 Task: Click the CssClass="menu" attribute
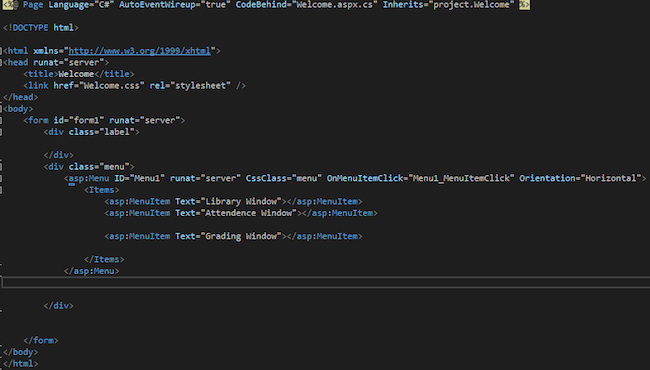(x=284, y=179)
